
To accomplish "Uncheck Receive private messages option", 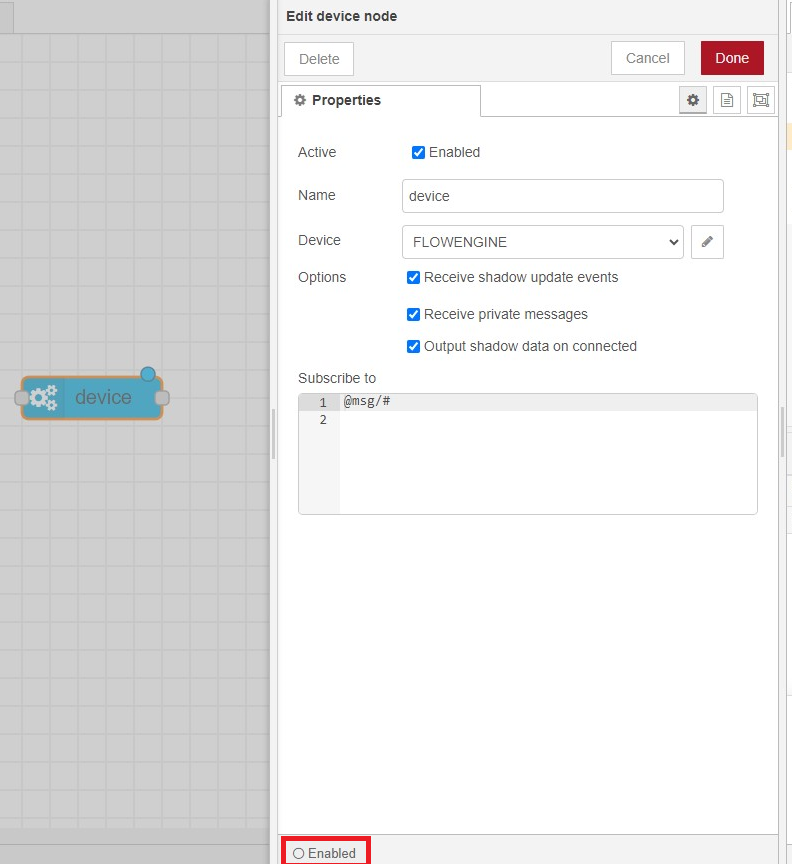I will point(413,314).
